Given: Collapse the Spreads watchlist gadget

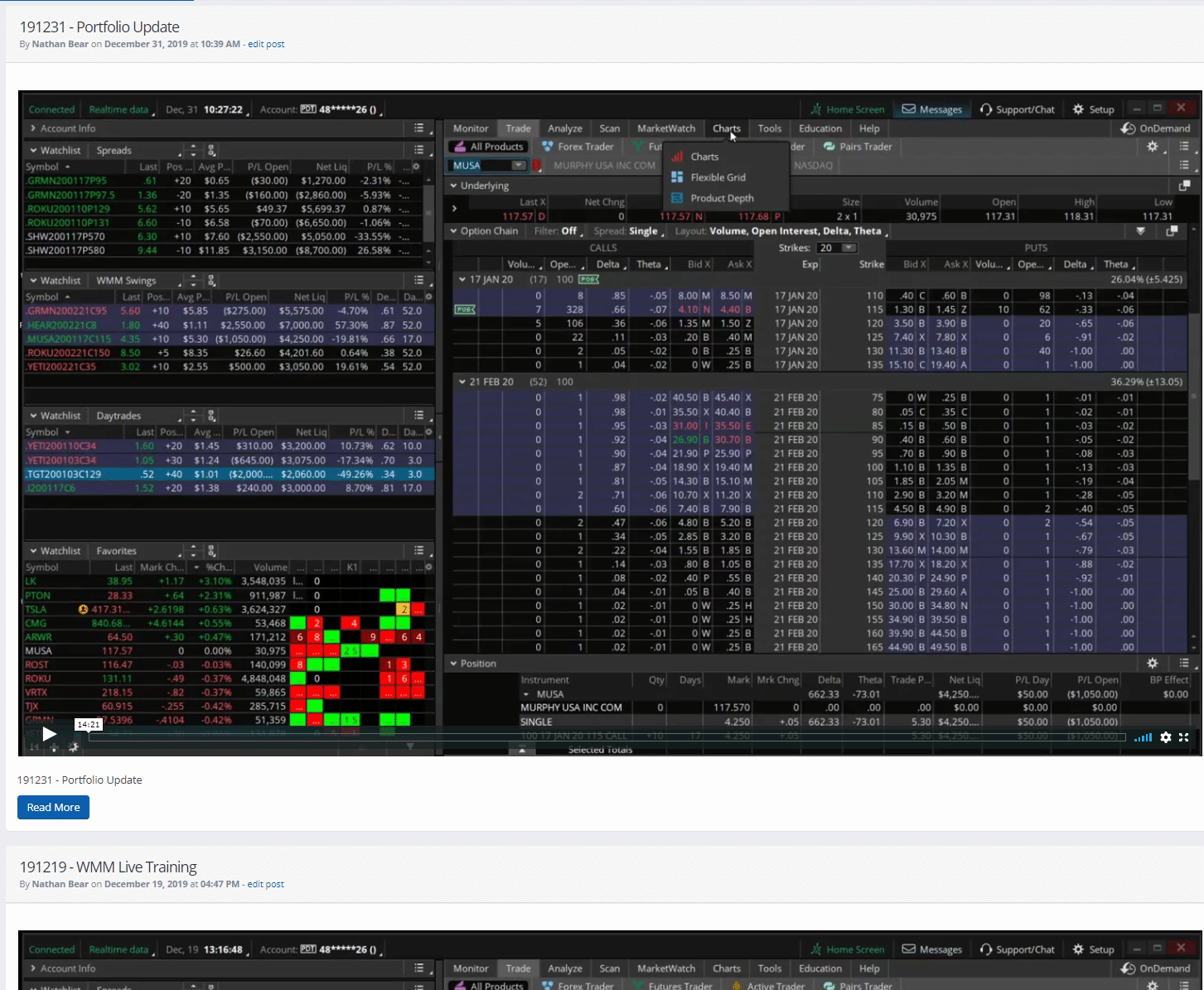Looking at the screenshot, I should coord(33,151).
